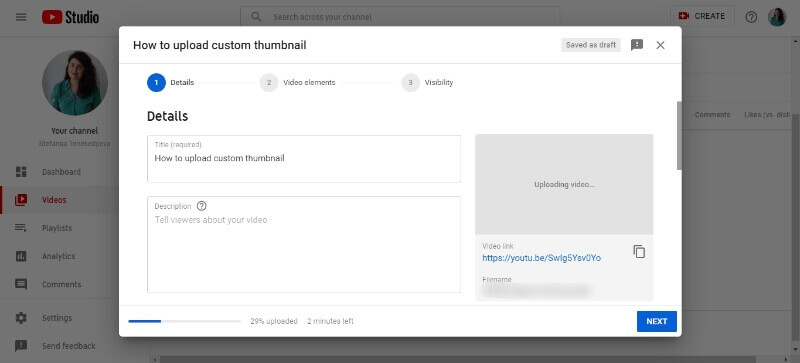Click the Your channel label
Image resolution: width=800 pixels, height=363 pixels.
pyautogui.click(x=74, y=131)
